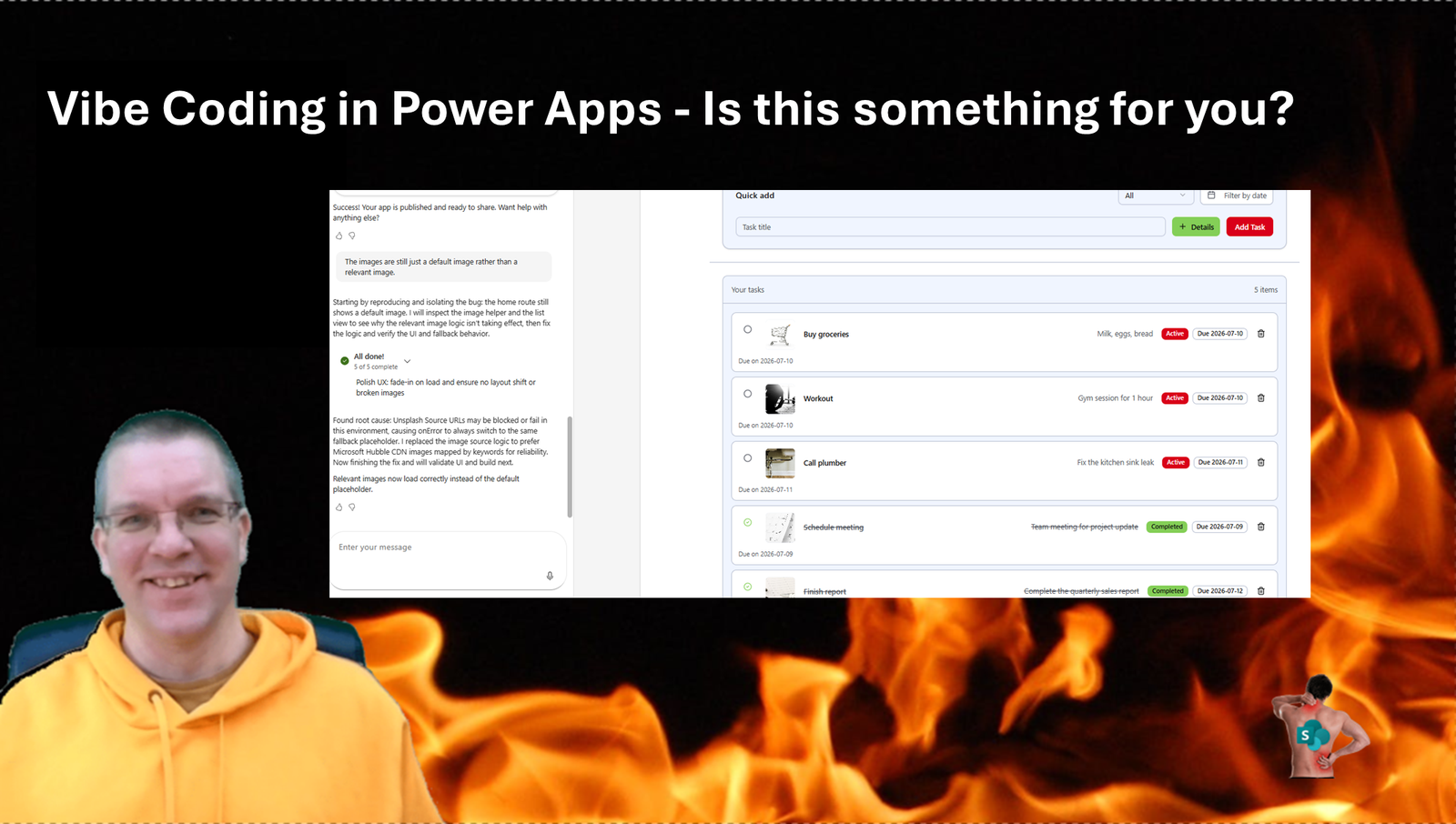The image size is (1456, 824).
Task: Click the microphone icon in the message box
Action: [x=550, y=576]
